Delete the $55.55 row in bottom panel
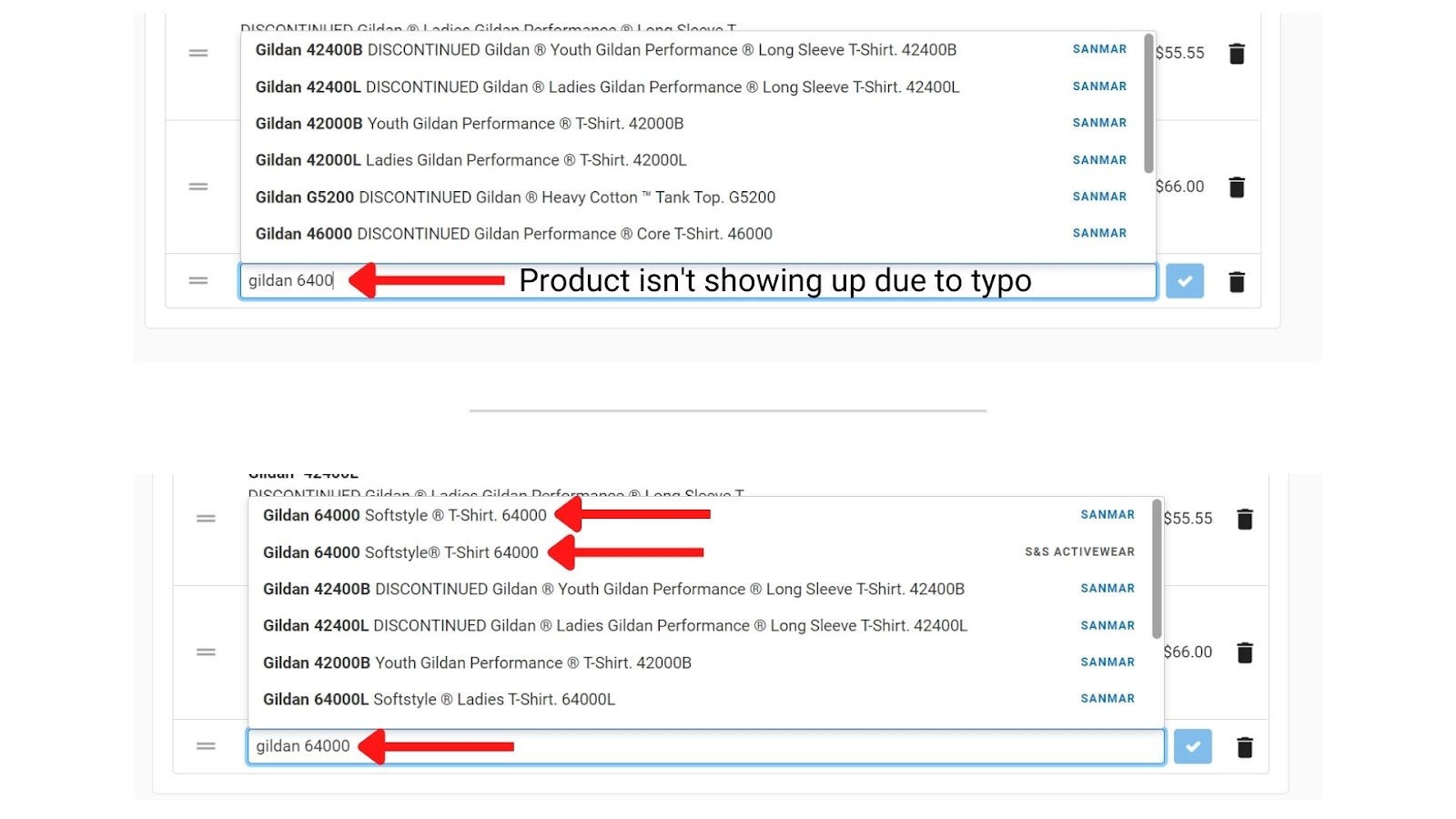The width and height of the screenshot is (1456, 819). click(x=1245, y=519)
